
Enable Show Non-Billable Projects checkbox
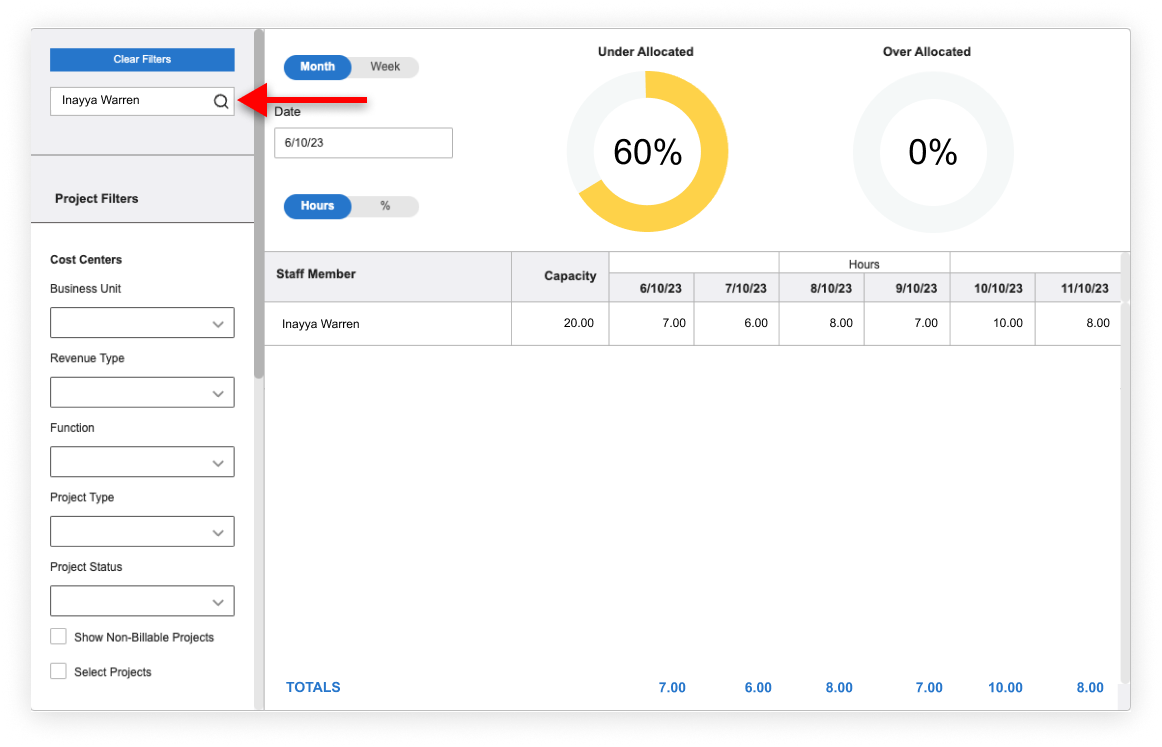(x=59, y=637)
